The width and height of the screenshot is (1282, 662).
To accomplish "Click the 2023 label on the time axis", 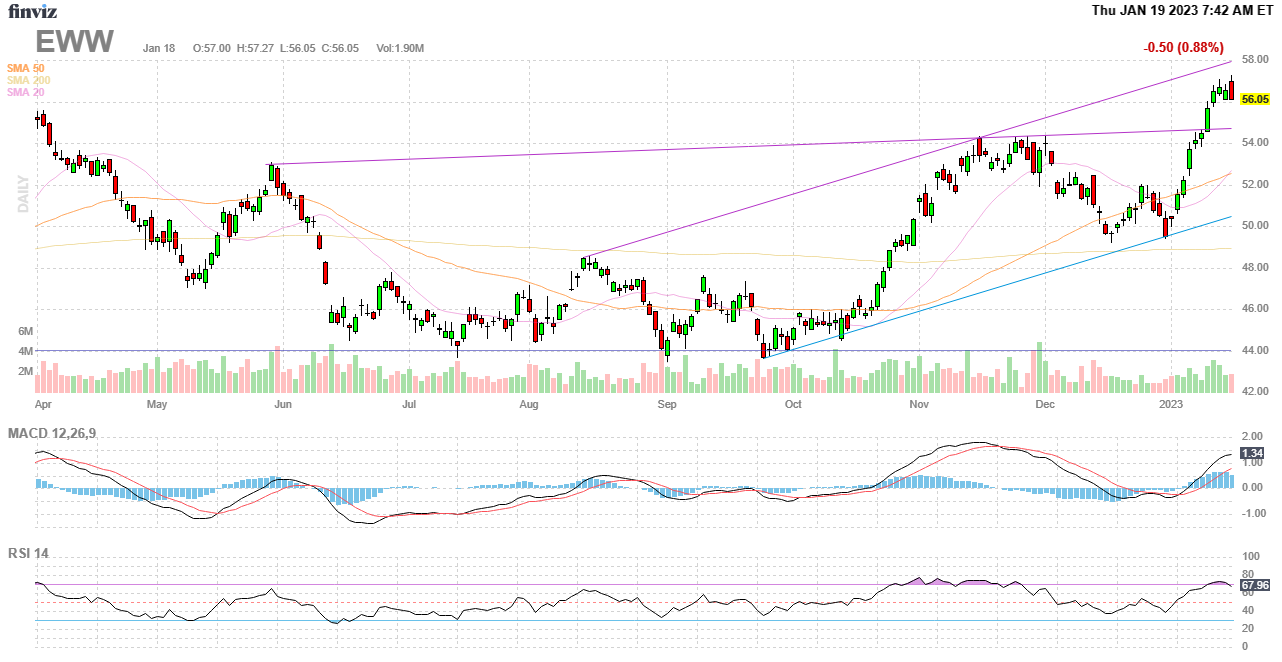I will (x=1171, y=405).
